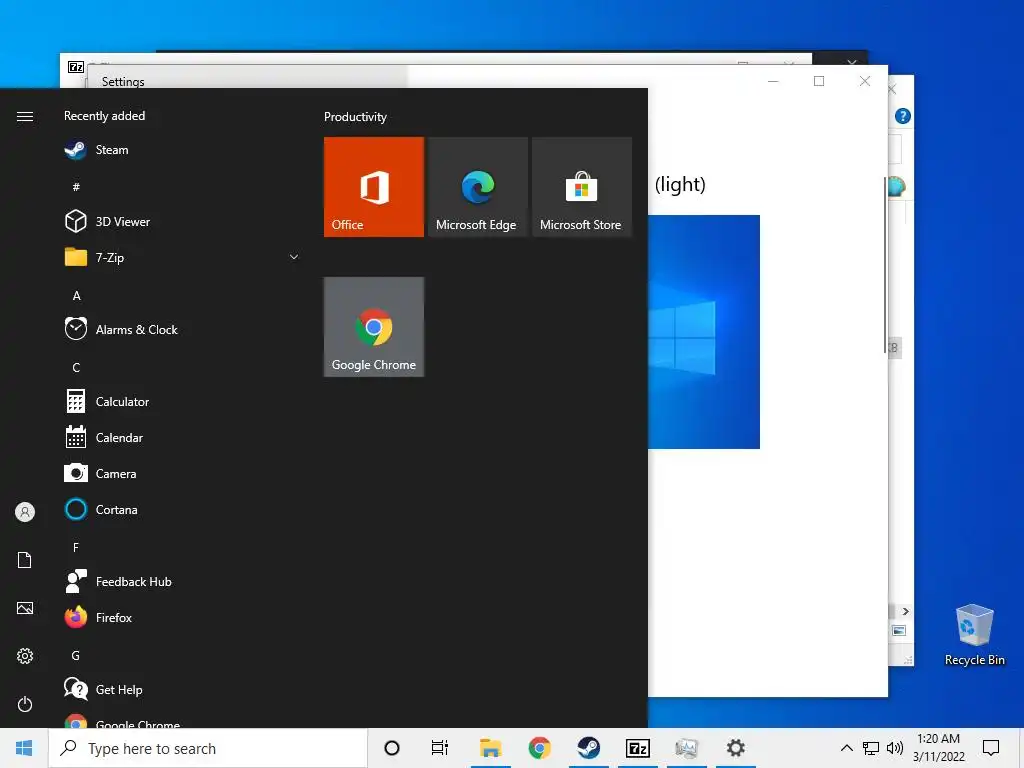The width and height of the screenshot is (1024, 768).
Task: Click the Windows Start button
Action: pyautogui.click(x=24, y=748)
